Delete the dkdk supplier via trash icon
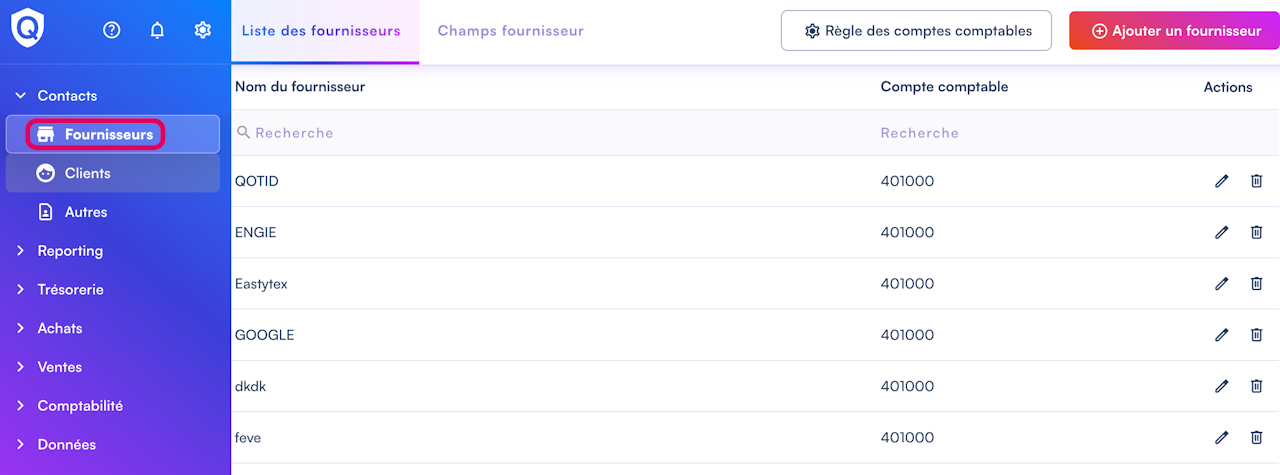The image size is (1280, 475). click(x=1257, y=386)
